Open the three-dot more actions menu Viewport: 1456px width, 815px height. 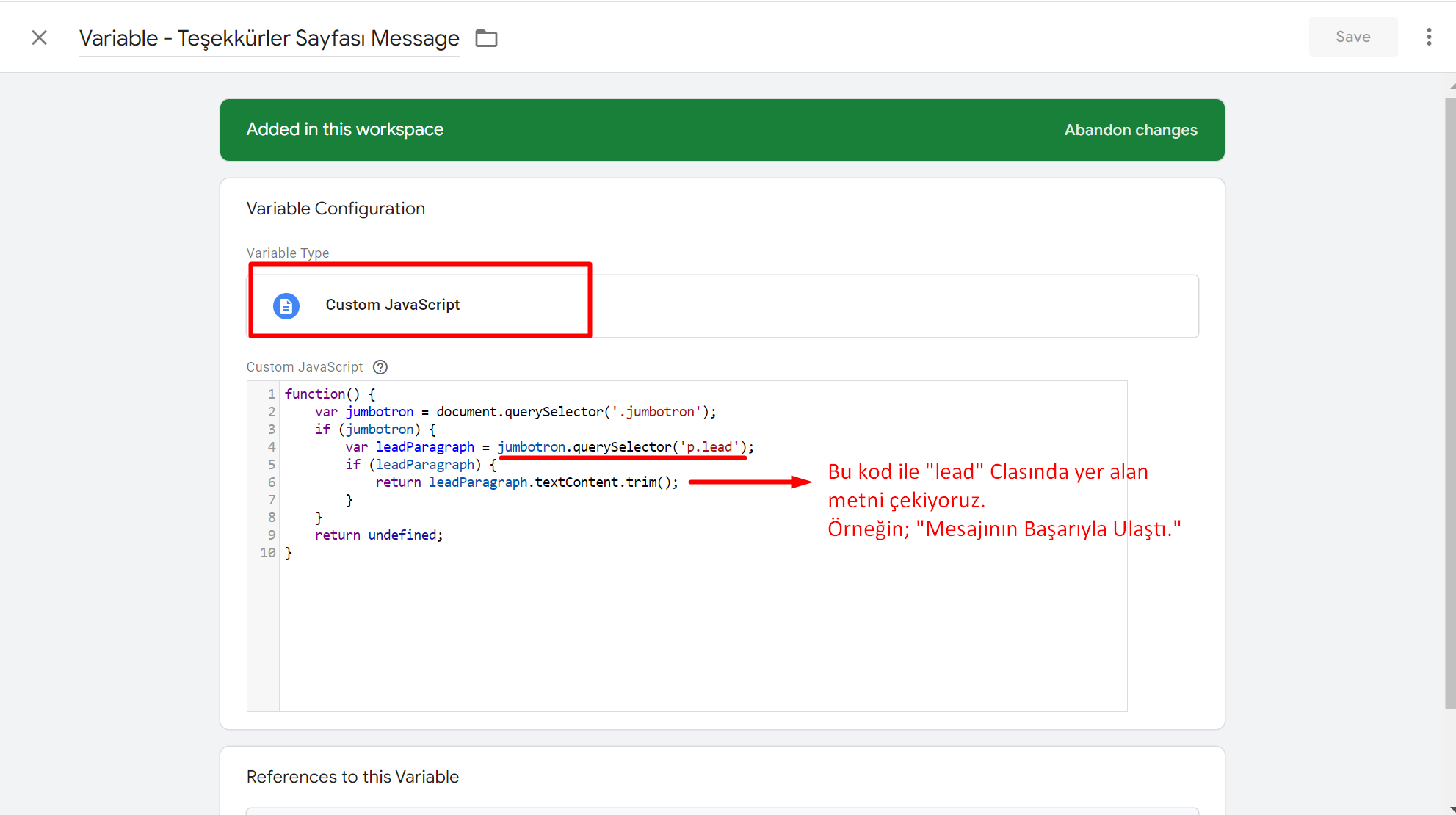[1428, 37]
